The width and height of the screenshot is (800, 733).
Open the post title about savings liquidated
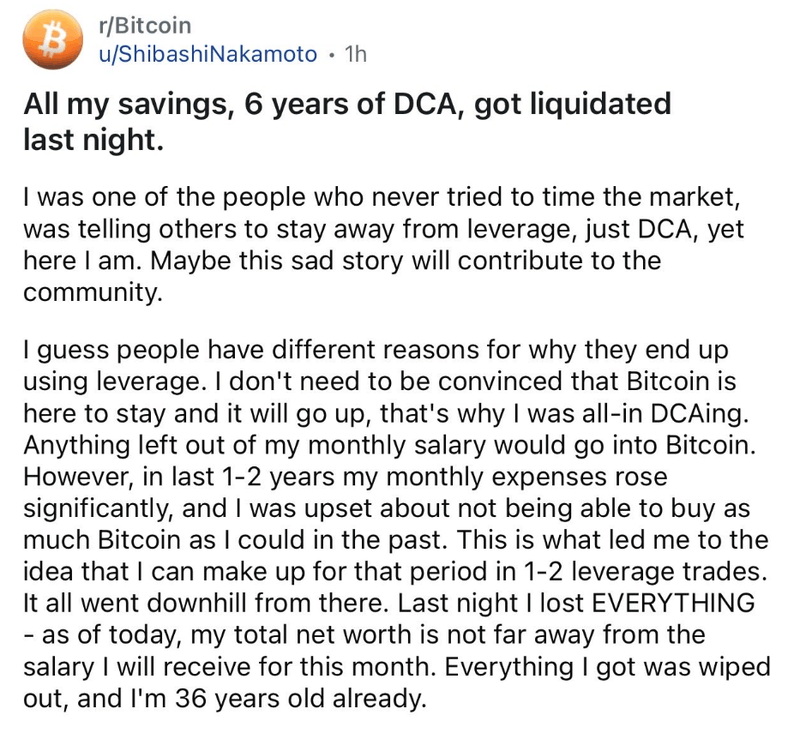tap(347, 121)
